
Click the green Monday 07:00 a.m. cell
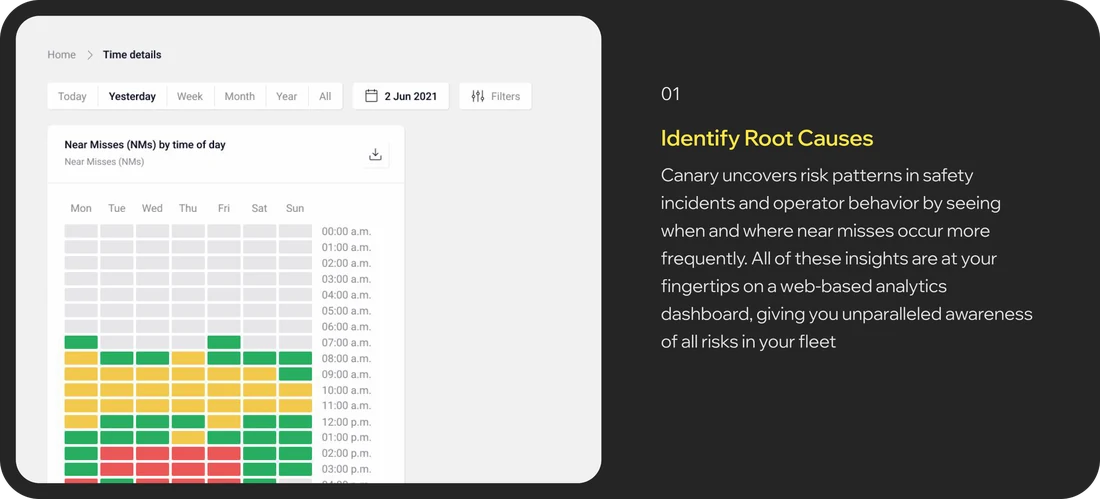click(x=81, y=342)
